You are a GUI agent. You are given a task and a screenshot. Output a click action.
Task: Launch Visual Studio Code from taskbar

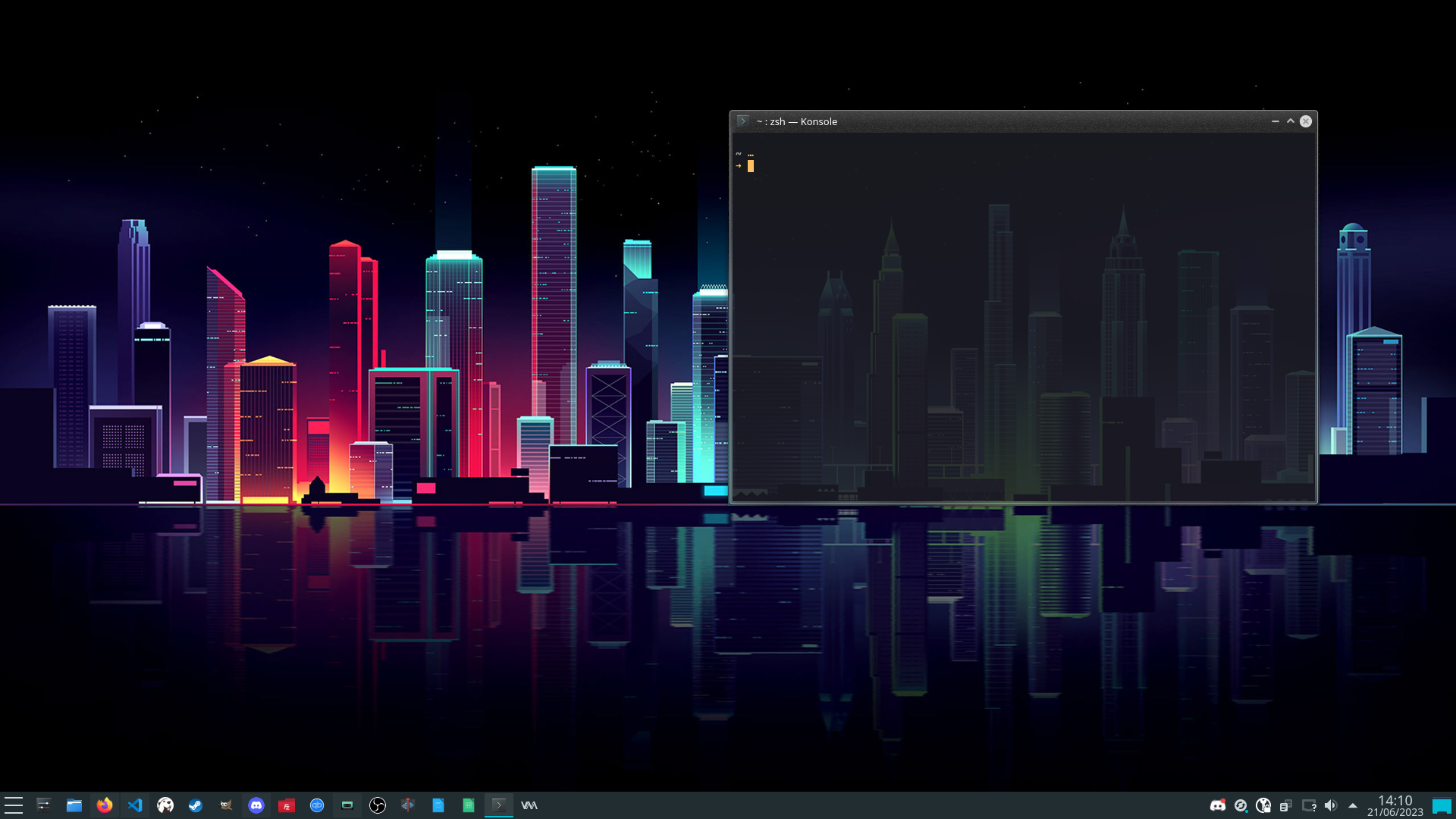pyautogui.click(x=135, y=805)
